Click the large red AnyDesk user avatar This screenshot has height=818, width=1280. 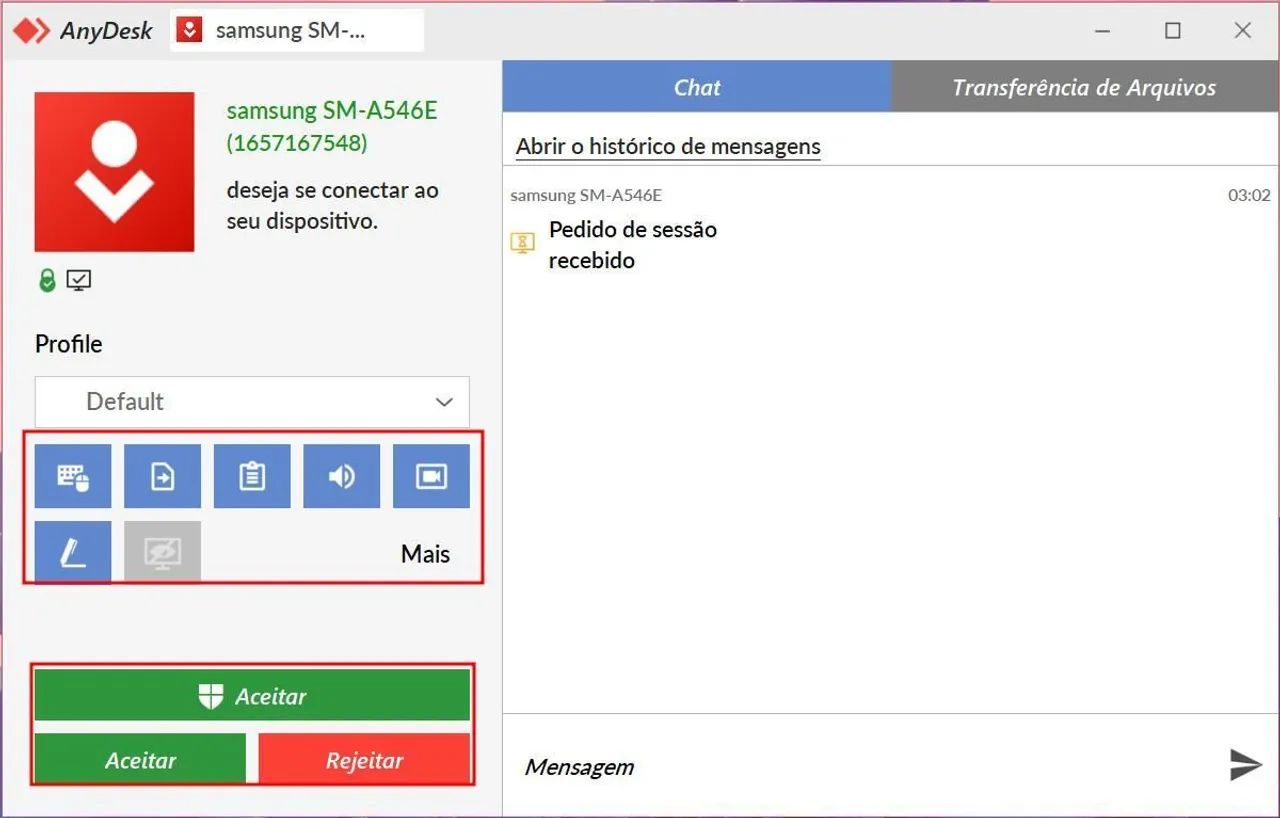tap(115, 172)
